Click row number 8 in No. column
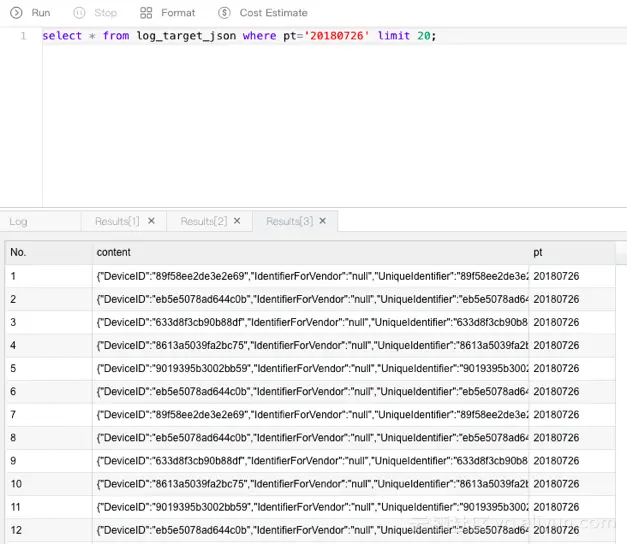 (13, 438)
